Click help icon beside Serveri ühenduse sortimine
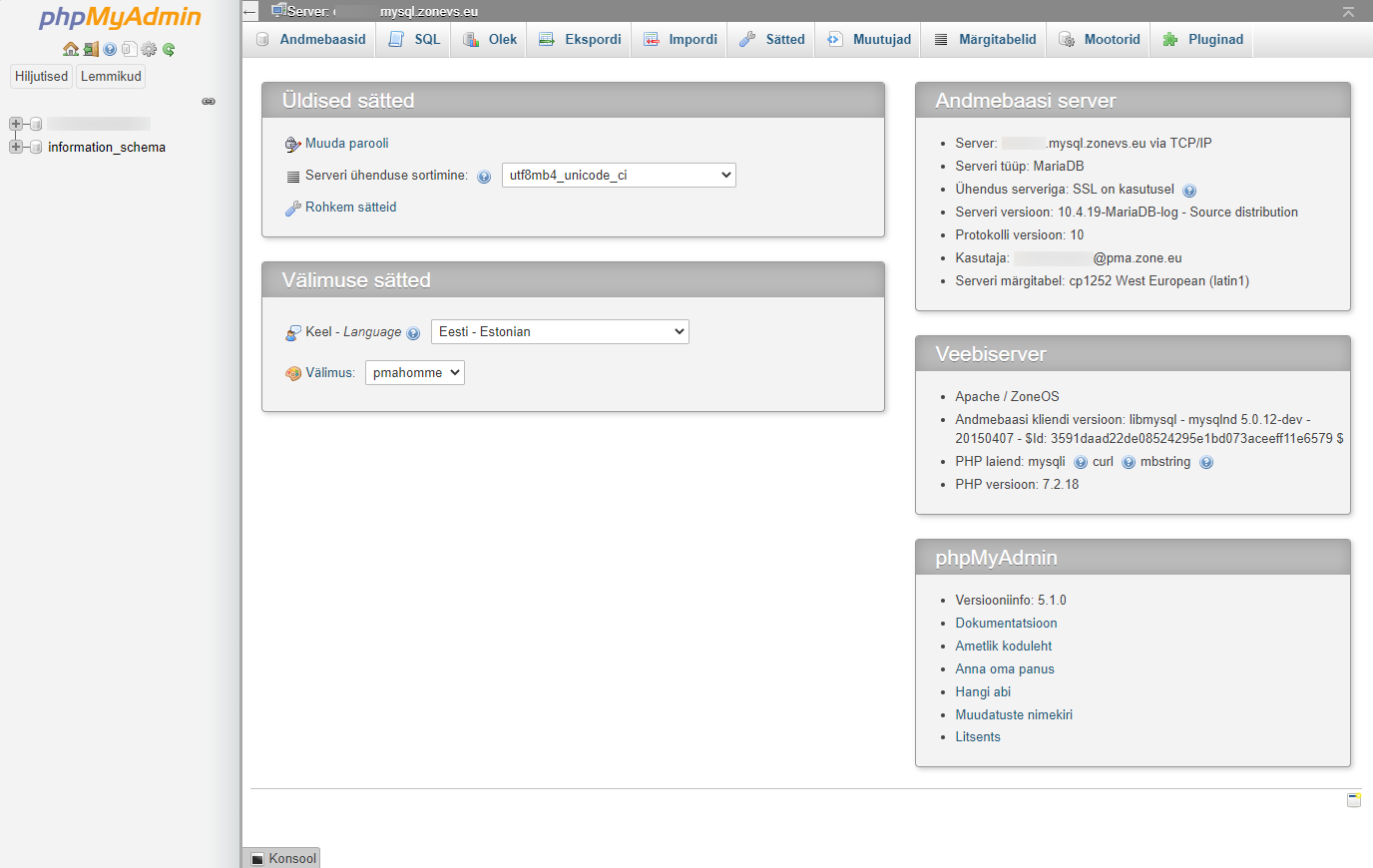This screenshot has height=868, width=1373. click(484, 177)
